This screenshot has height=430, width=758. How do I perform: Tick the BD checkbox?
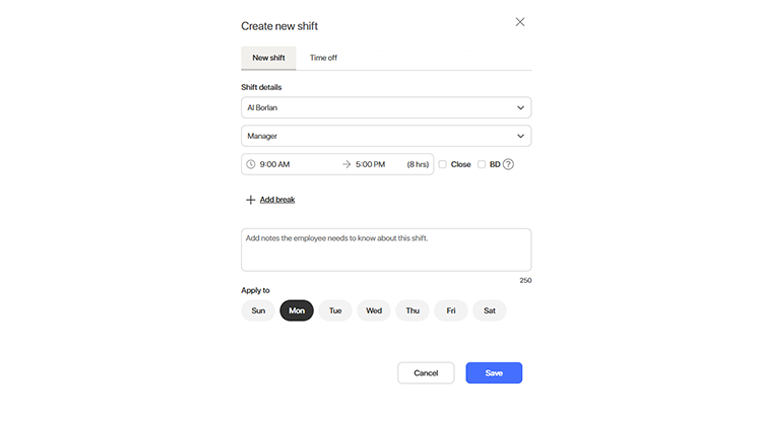482,164
